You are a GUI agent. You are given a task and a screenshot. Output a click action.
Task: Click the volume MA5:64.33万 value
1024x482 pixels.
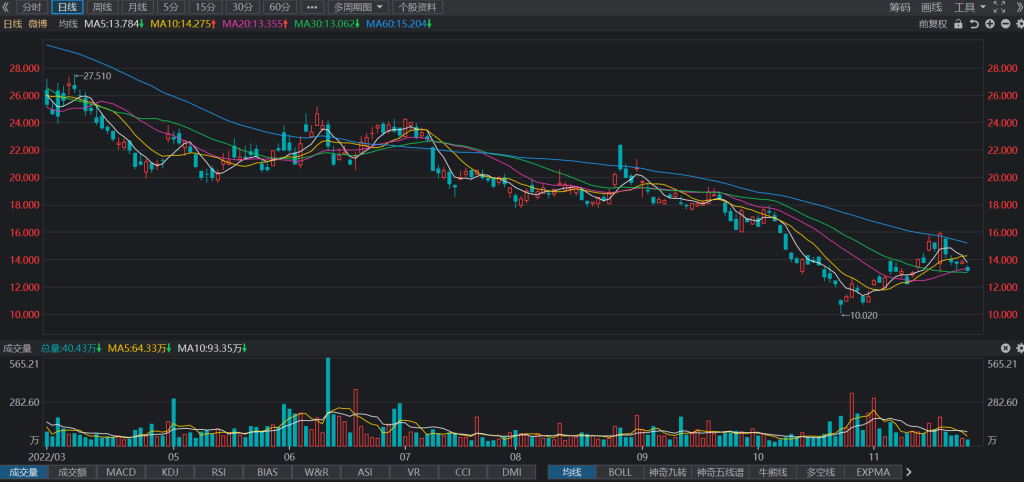(x=140, y=348)
